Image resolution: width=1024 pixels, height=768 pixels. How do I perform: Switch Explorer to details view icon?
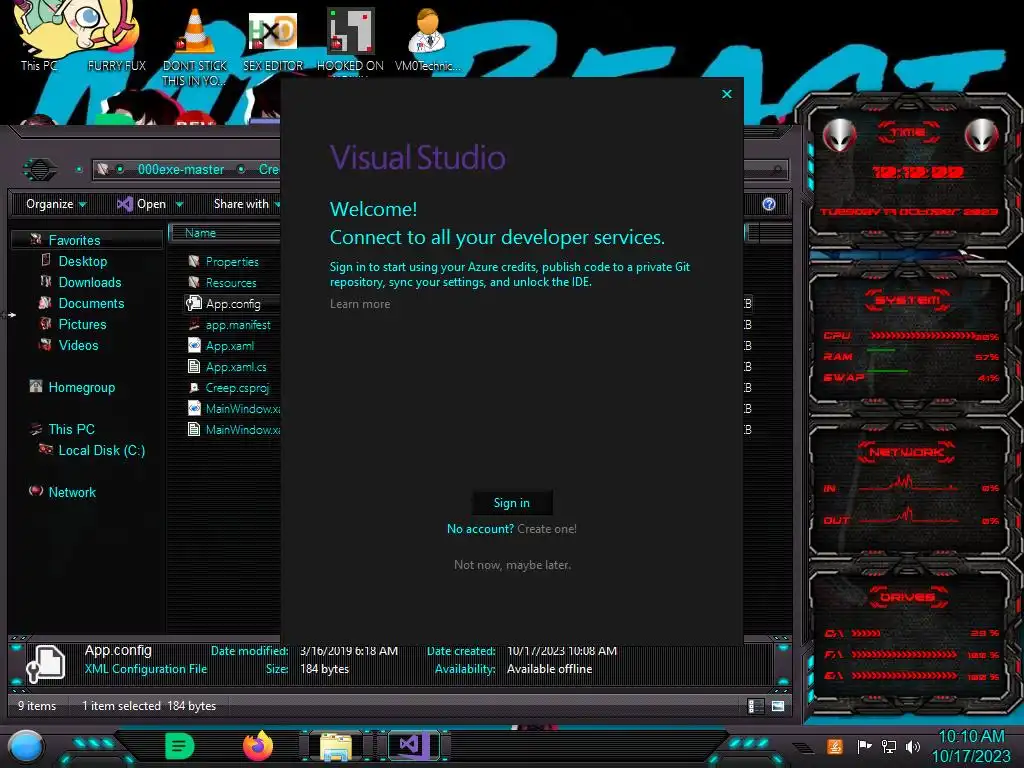coord(756,706)
